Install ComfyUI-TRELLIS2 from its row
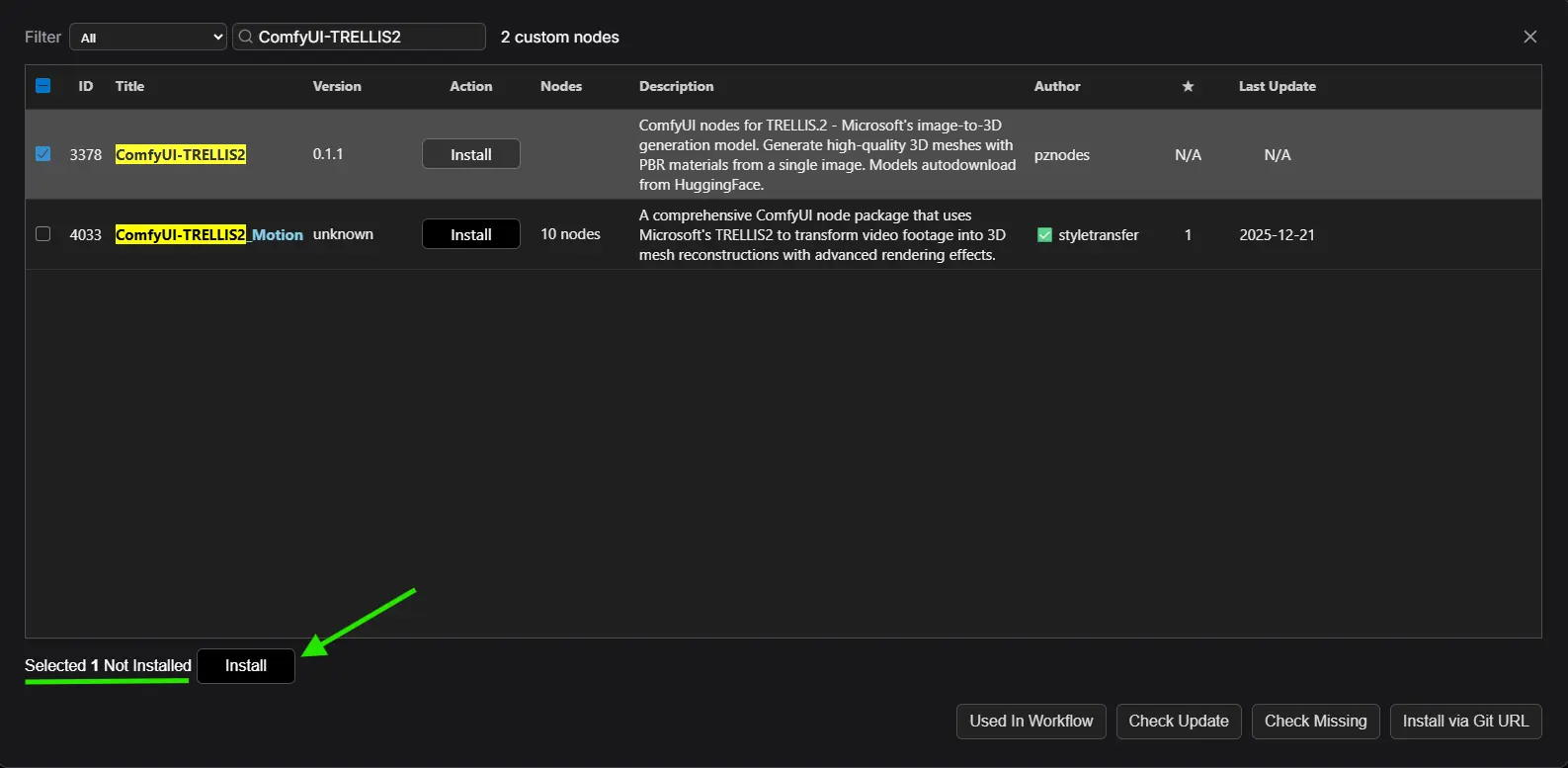This screenshot has width=1568, height=768. pos(470,154)
